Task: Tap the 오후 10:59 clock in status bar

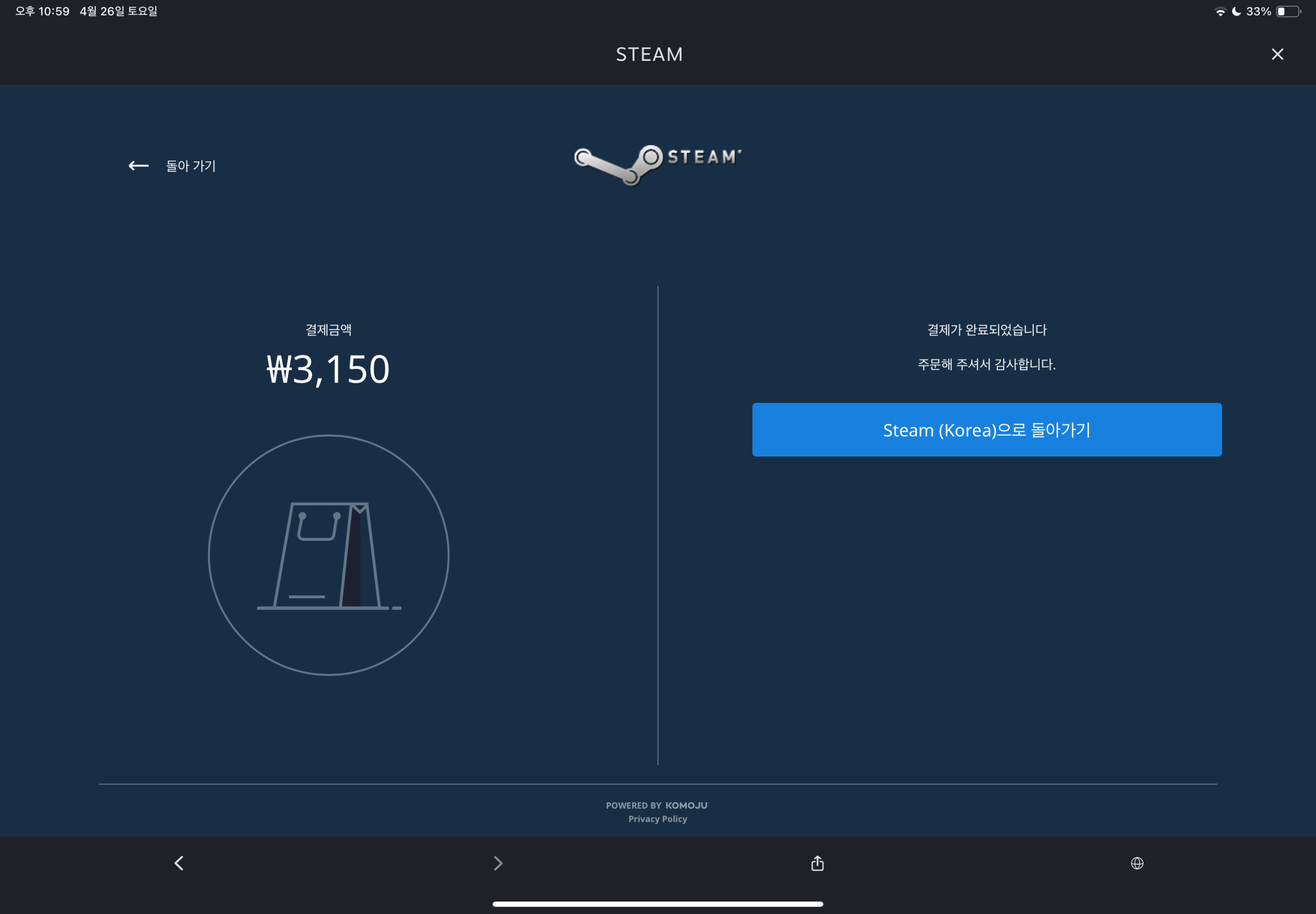Action: pos(42,12)
